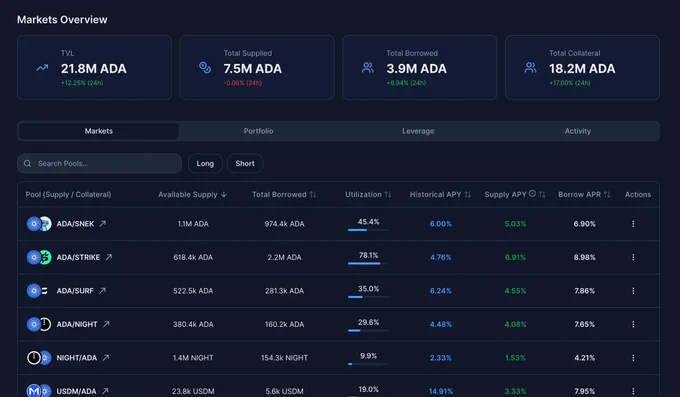Sort by Utilization column
The image size is (680, 397).
368,194
